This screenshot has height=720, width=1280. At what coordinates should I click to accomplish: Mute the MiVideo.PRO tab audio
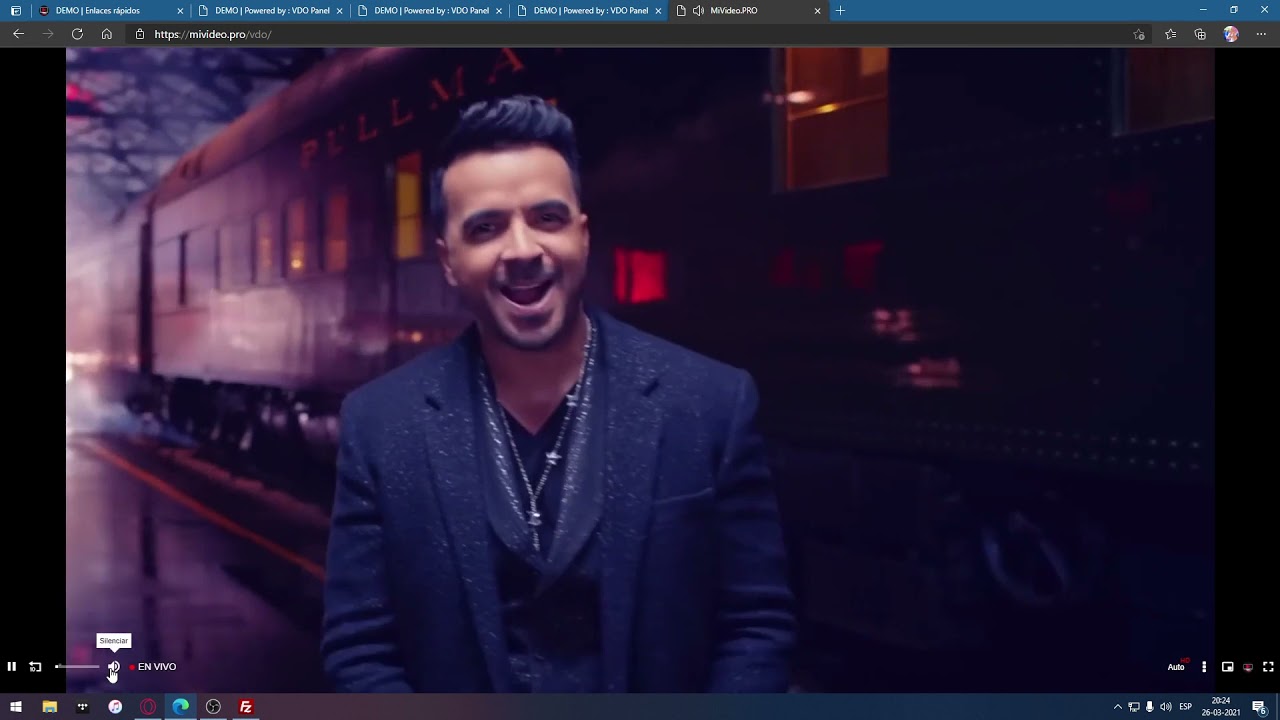(698, 11)
